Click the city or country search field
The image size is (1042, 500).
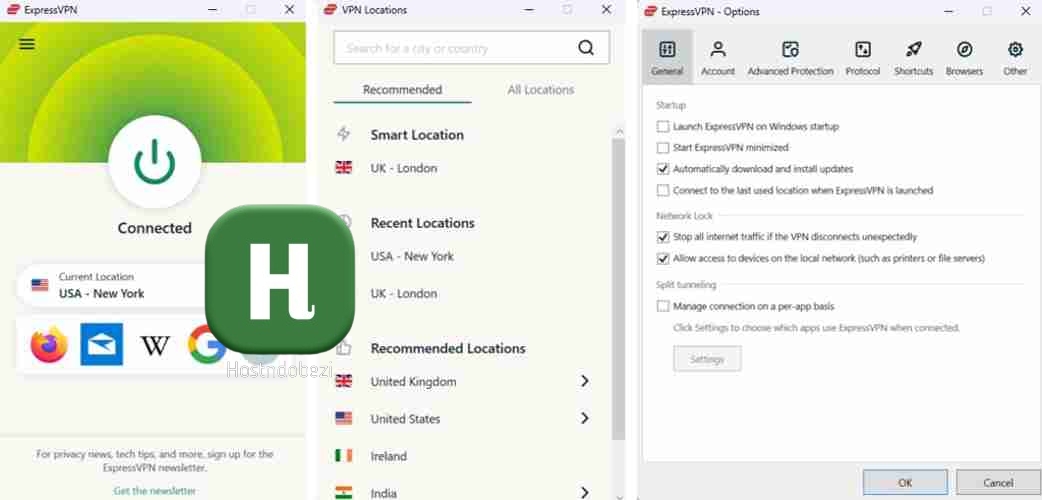455,48
